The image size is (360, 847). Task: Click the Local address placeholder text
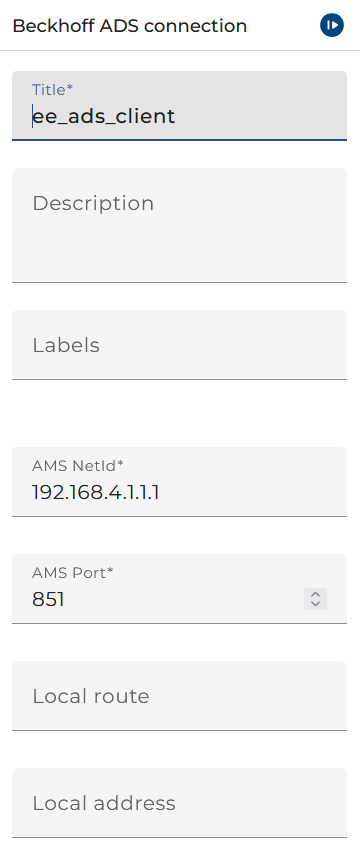104,803
